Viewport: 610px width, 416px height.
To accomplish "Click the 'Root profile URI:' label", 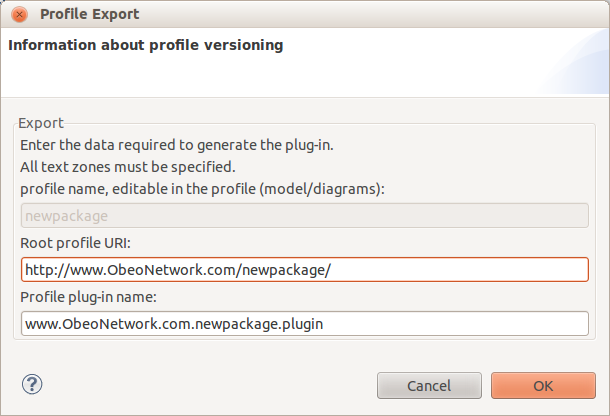I will click(x=75, y=243).
